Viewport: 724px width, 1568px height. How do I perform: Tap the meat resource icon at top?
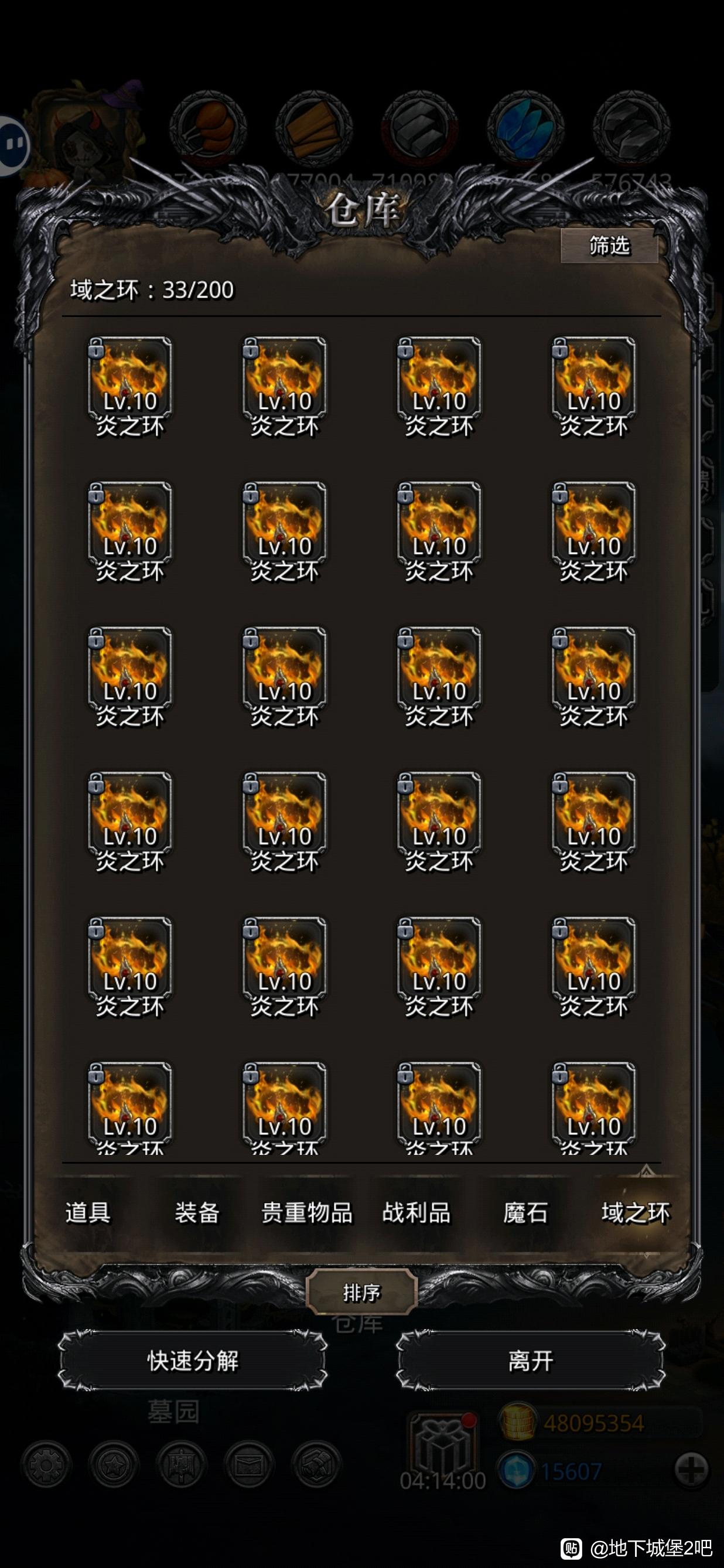(208, 129)
